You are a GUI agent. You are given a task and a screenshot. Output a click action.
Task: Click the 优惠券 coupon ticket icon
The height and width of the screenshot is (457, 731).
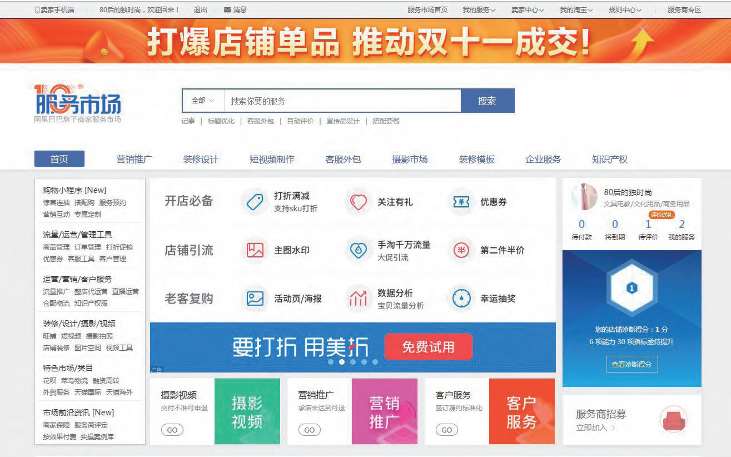[x=461, y=202]
